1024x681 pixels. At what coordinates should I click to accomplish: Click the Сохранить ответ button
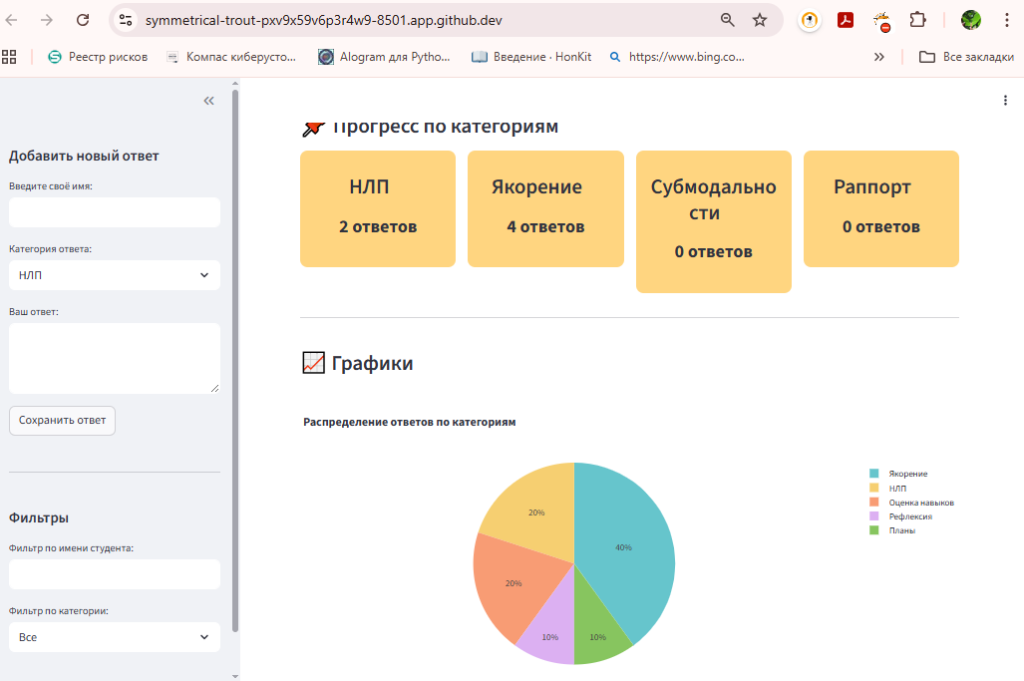(x=62, y=420)
